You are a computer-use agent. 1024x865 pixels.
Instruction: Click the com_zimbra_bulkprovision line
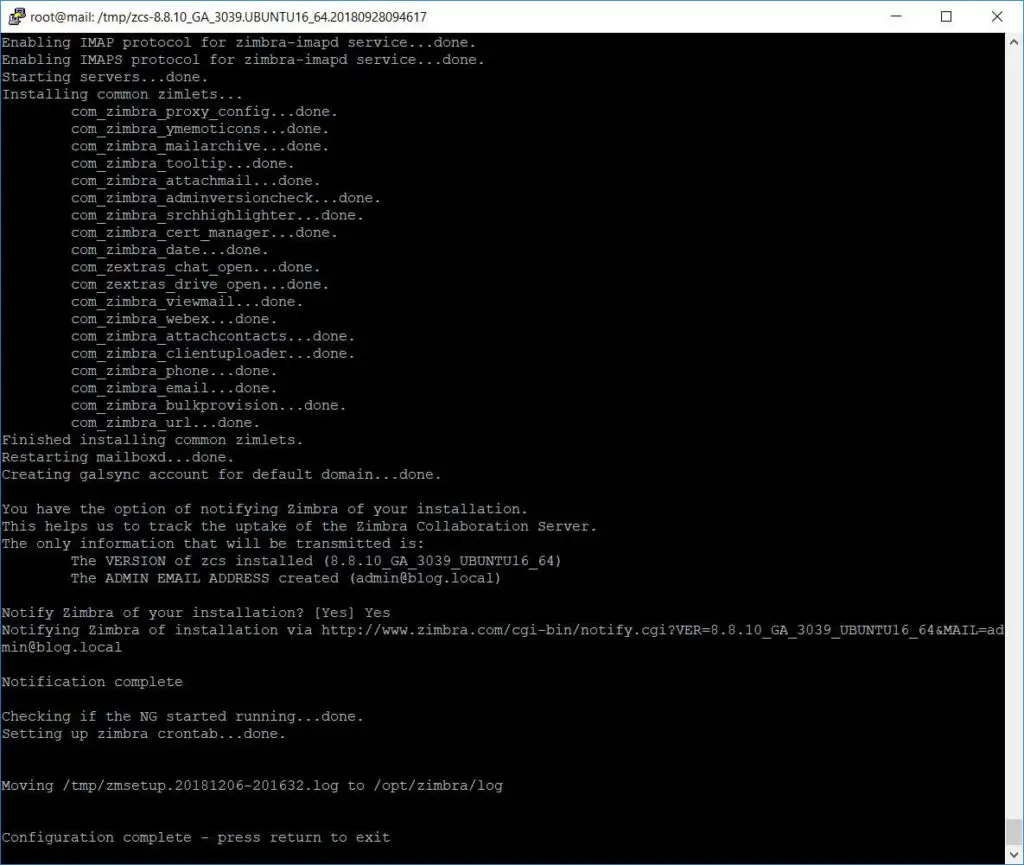[209, 406]
